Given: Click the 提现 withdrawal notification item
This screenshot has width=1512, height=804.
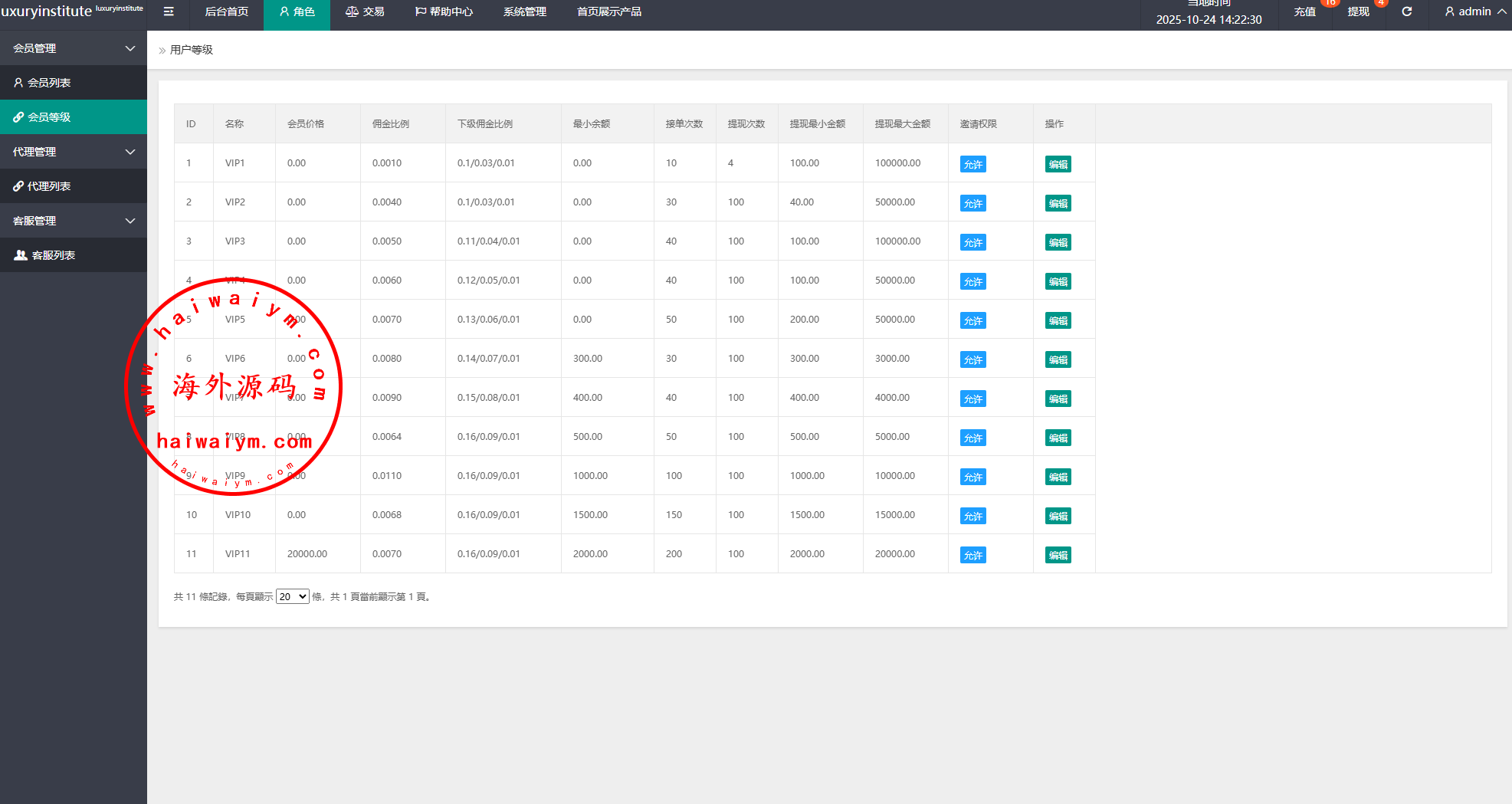Looking at the screenshot, I should 1358,11.
